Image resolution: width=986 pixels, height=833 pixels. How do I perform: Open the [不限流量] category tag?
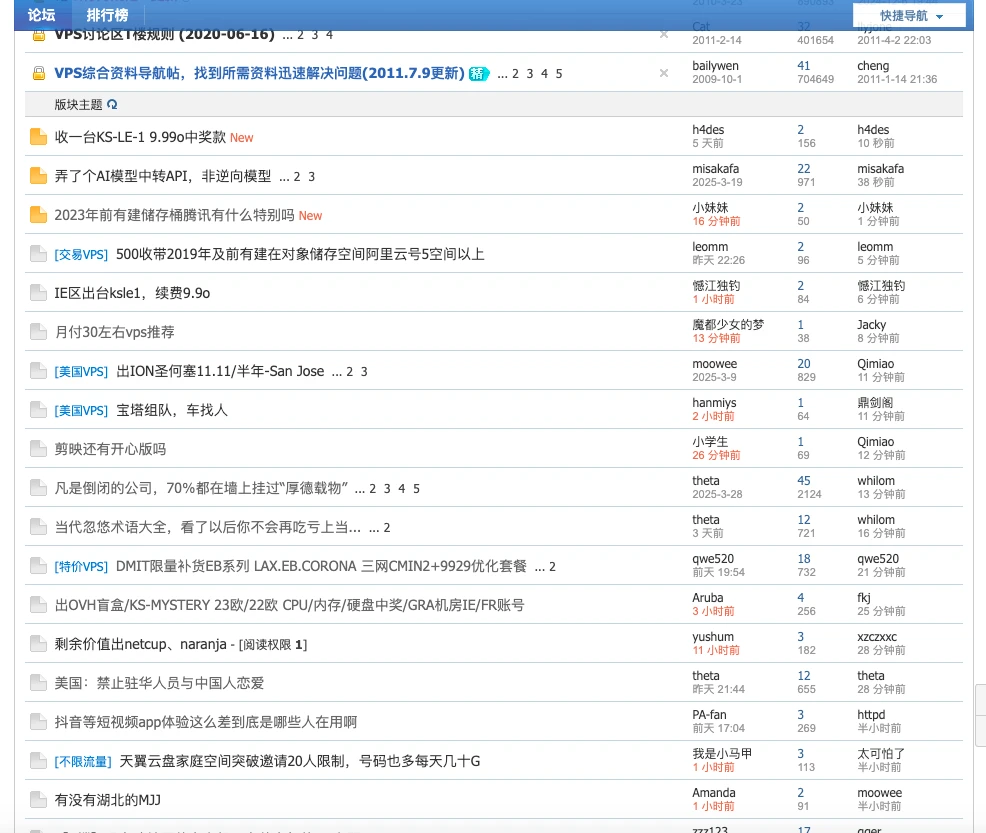83,761
